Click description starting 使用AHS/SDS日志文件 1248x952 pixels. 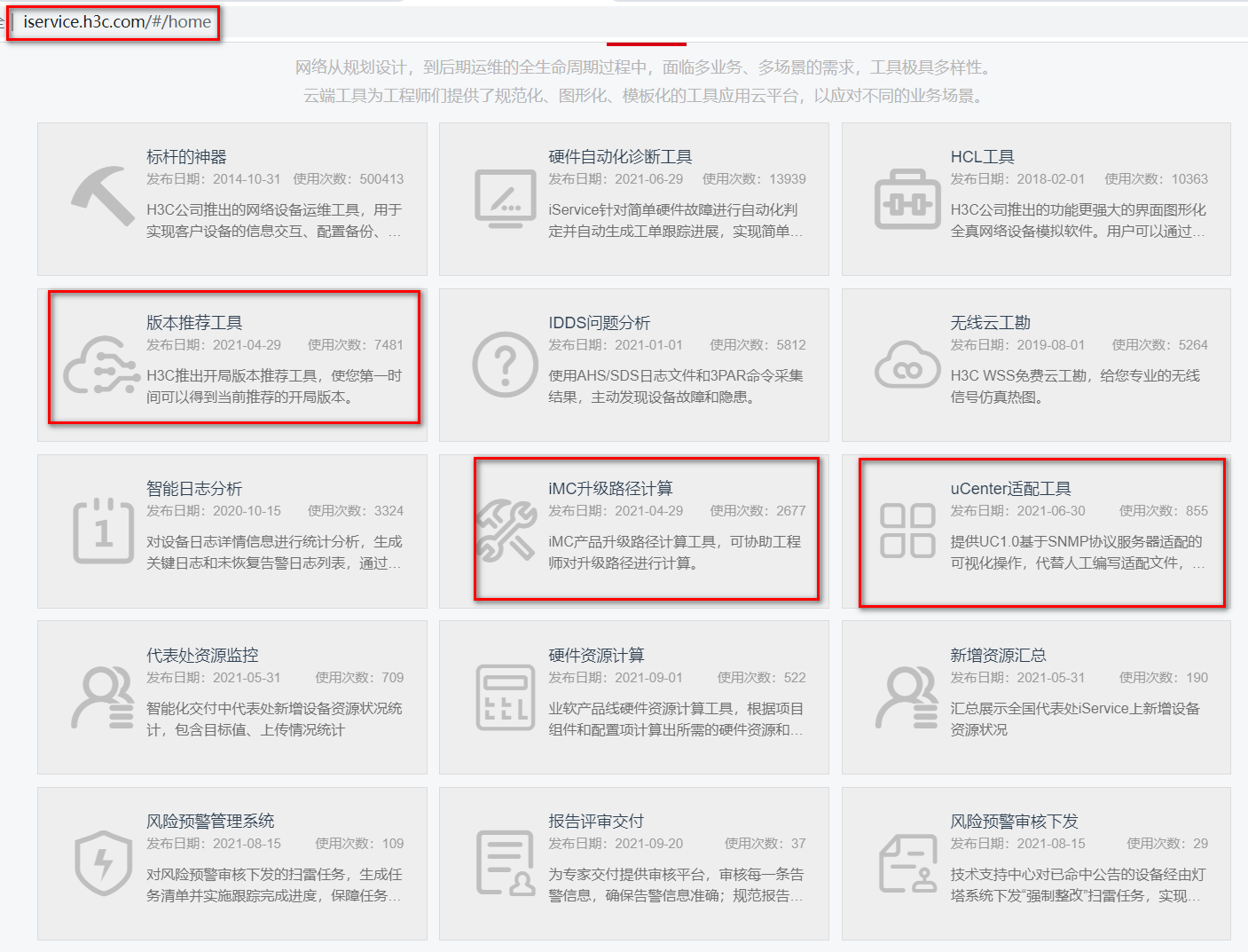point(676,387)
